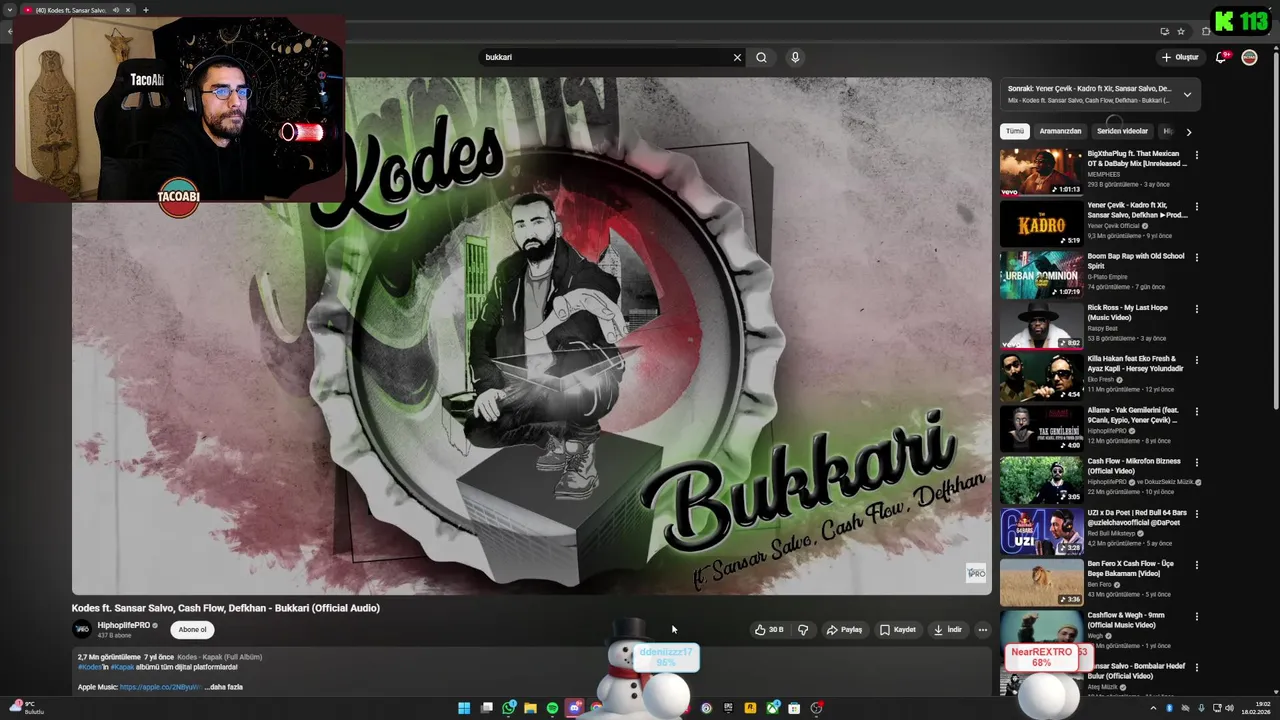Screen dimensions: 1280x720
Task: Click the install app icon in address bar
Action: coord(1165,31)
